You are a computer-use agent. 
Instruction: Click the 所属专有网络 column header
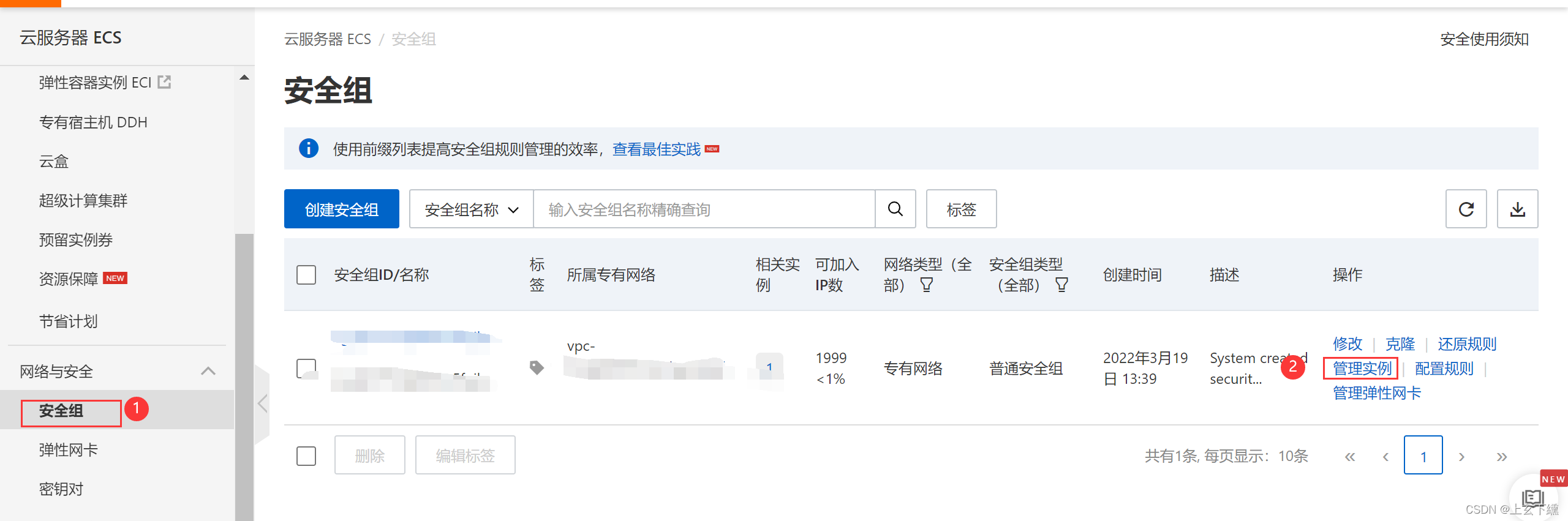click(x=611, y=275)
